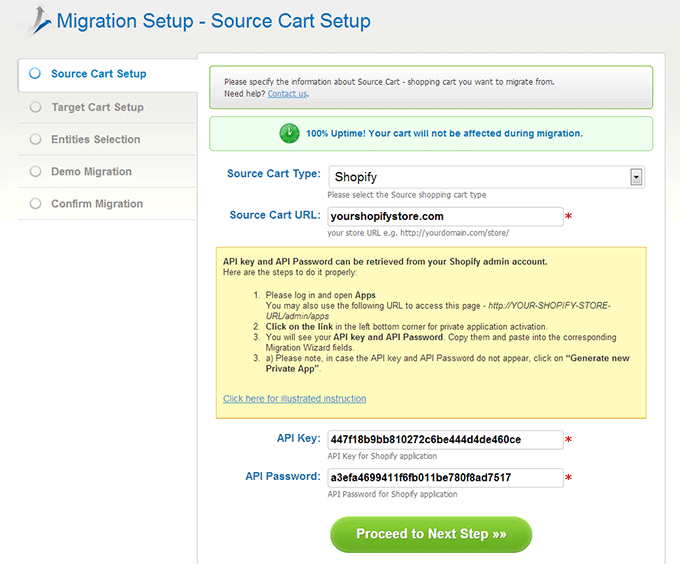This screenshot has height=564, width=680.
Task: Open the Target Cart Setup step
Action: [x=98, y=107]
